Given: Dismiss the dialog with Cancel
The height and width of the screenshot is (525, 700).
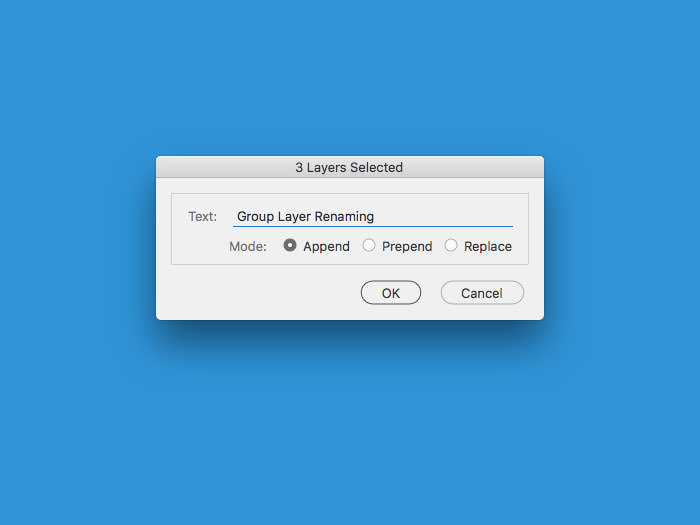Looking at the screenshot, I should [482, 293].
